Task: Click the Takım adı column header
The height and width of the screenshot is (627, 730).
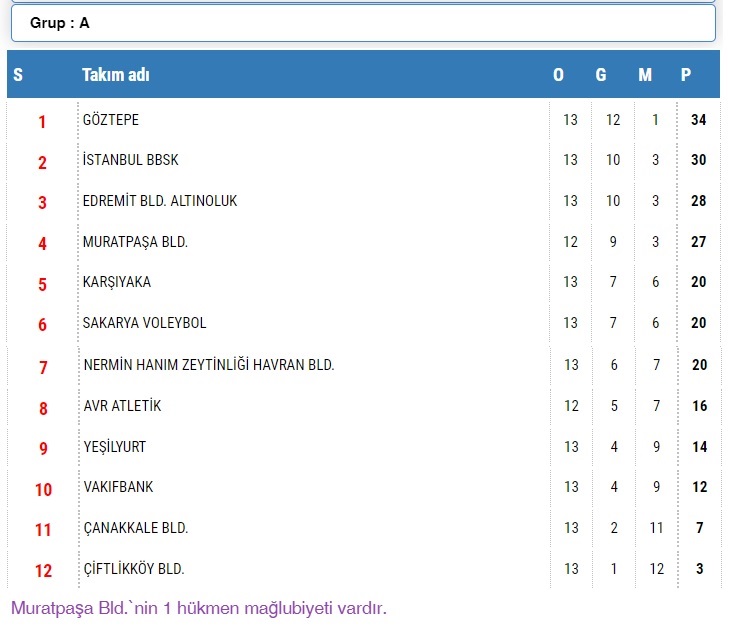Action: point(116,75)
